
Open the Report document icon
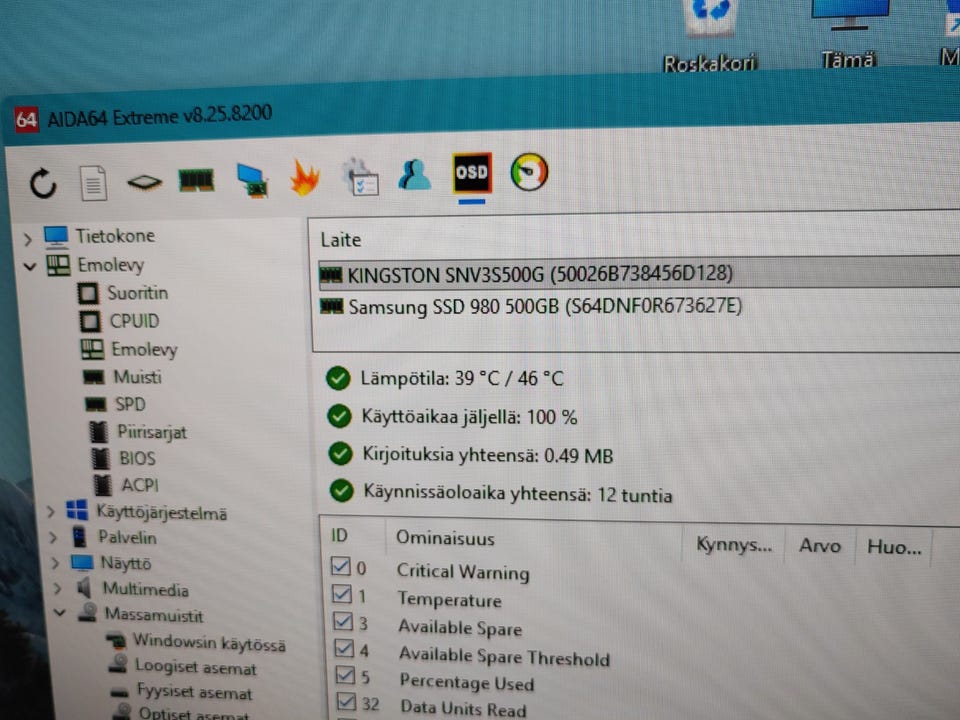94,182
